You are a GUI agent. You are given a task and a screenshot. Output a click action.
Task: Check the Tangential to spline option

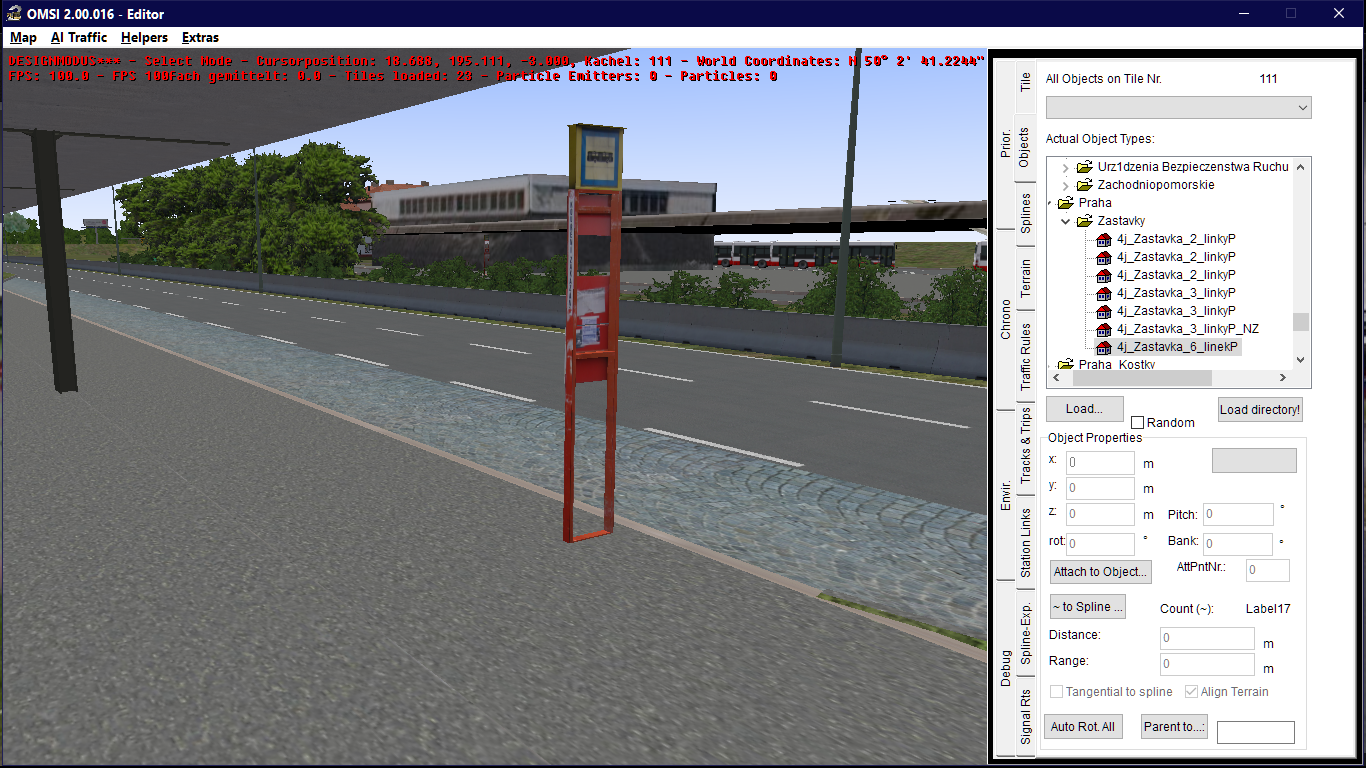1057,692
